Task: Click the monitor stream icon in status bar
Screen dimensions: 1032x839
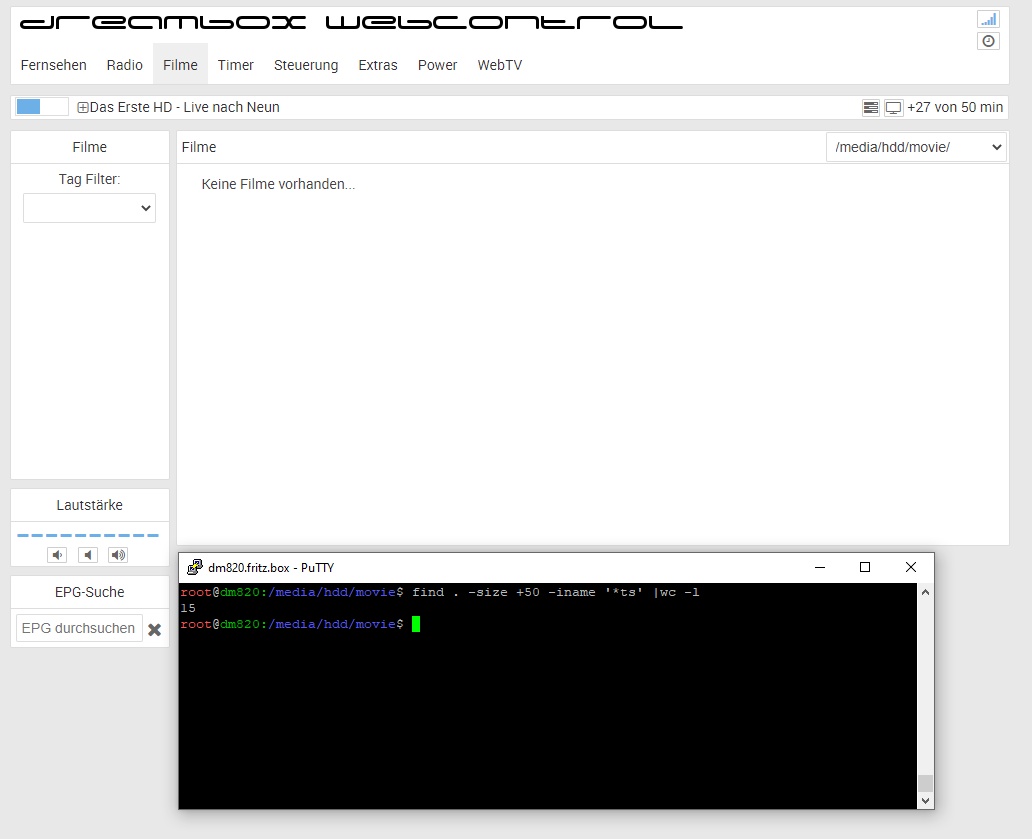Action: 893,107
